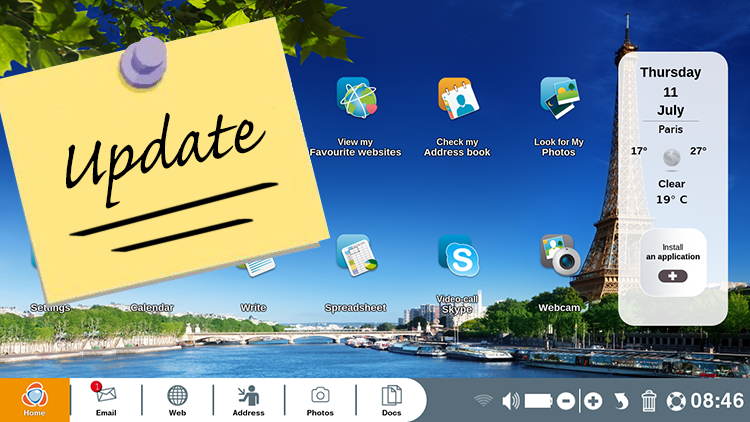The width and height of the screenshot is (750, 422).
Task: Check the battery status icon
Action: coord(538,401)
